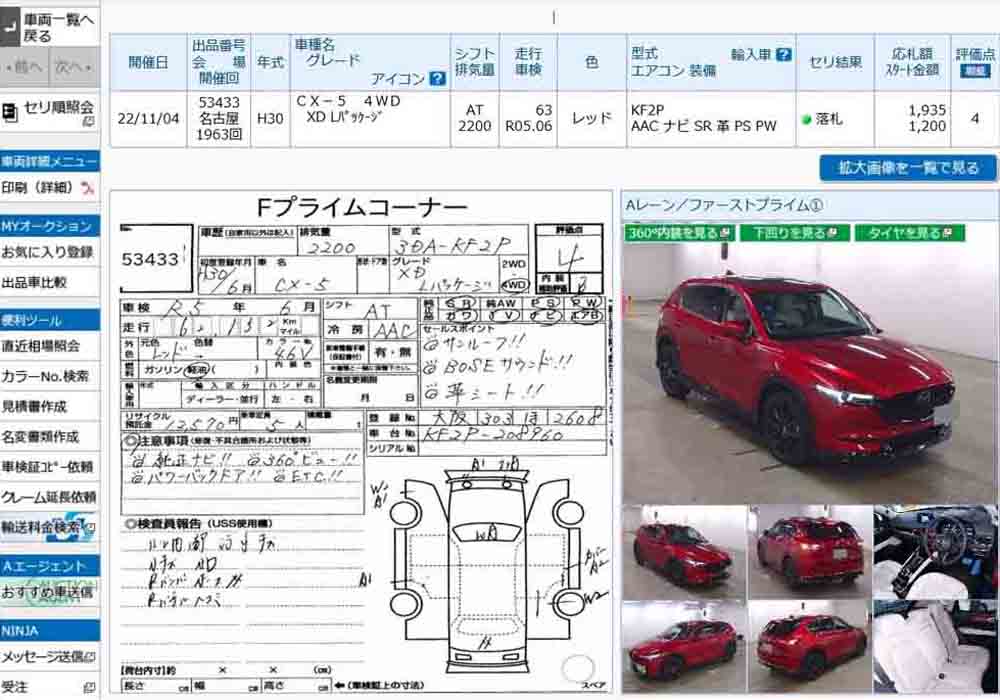1000x700 pixels.
Task: Click the main red CX-5 photo
Action: click(809, 373)
